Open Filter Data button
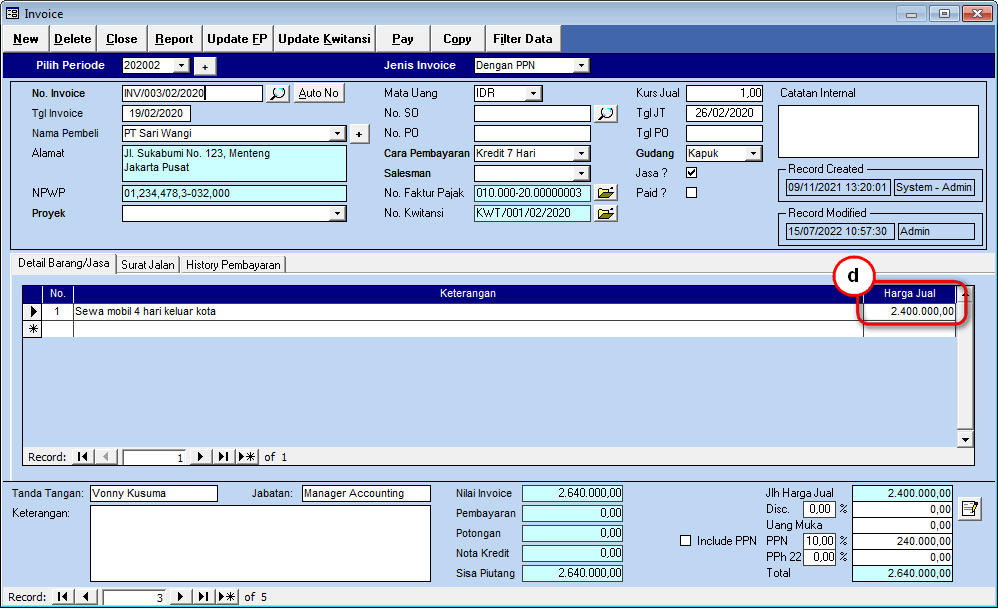Screen dimensions: 998x608 [x=523, y=39]
